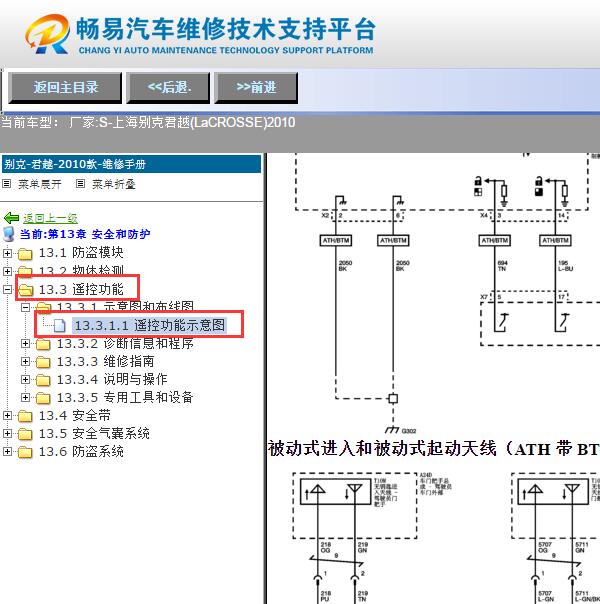The image size is (600, 604).
Task: Go back with the <<后退 button
Action: coord(168,87)
